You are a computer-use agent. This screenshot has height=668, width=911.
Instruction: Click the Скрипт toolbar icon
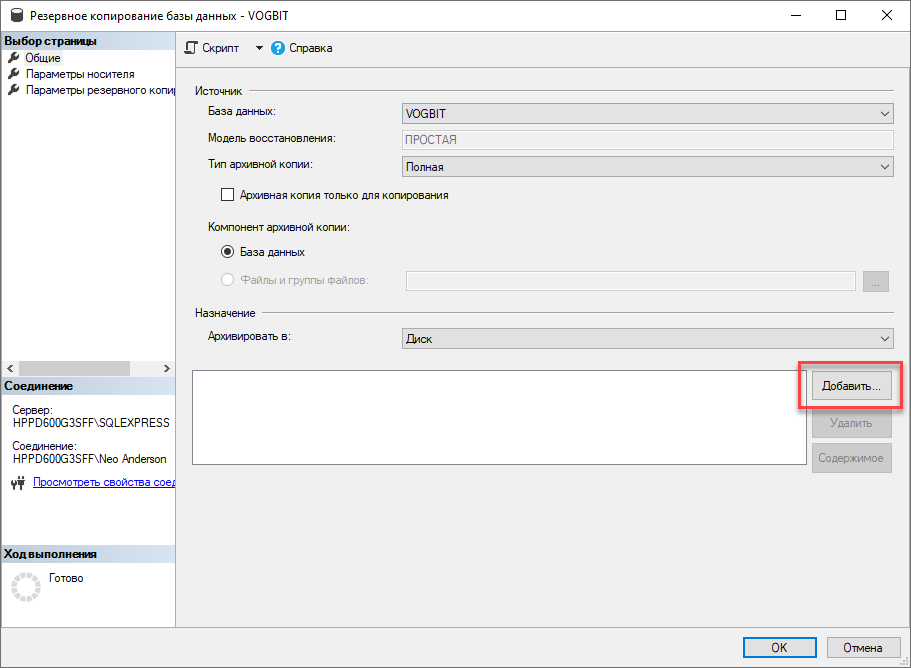(x=191, y=48)
